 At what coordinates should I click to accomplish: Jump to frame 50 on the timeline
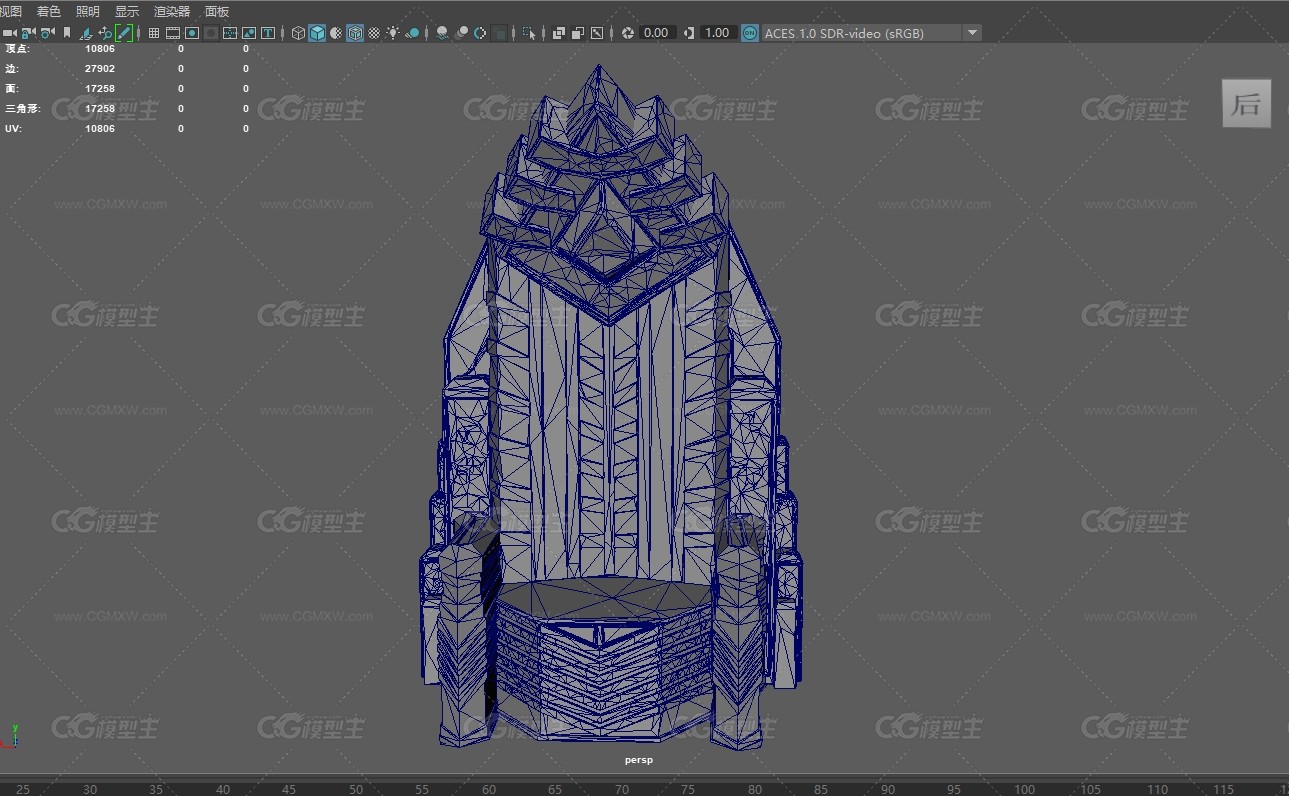click(356, 789)
